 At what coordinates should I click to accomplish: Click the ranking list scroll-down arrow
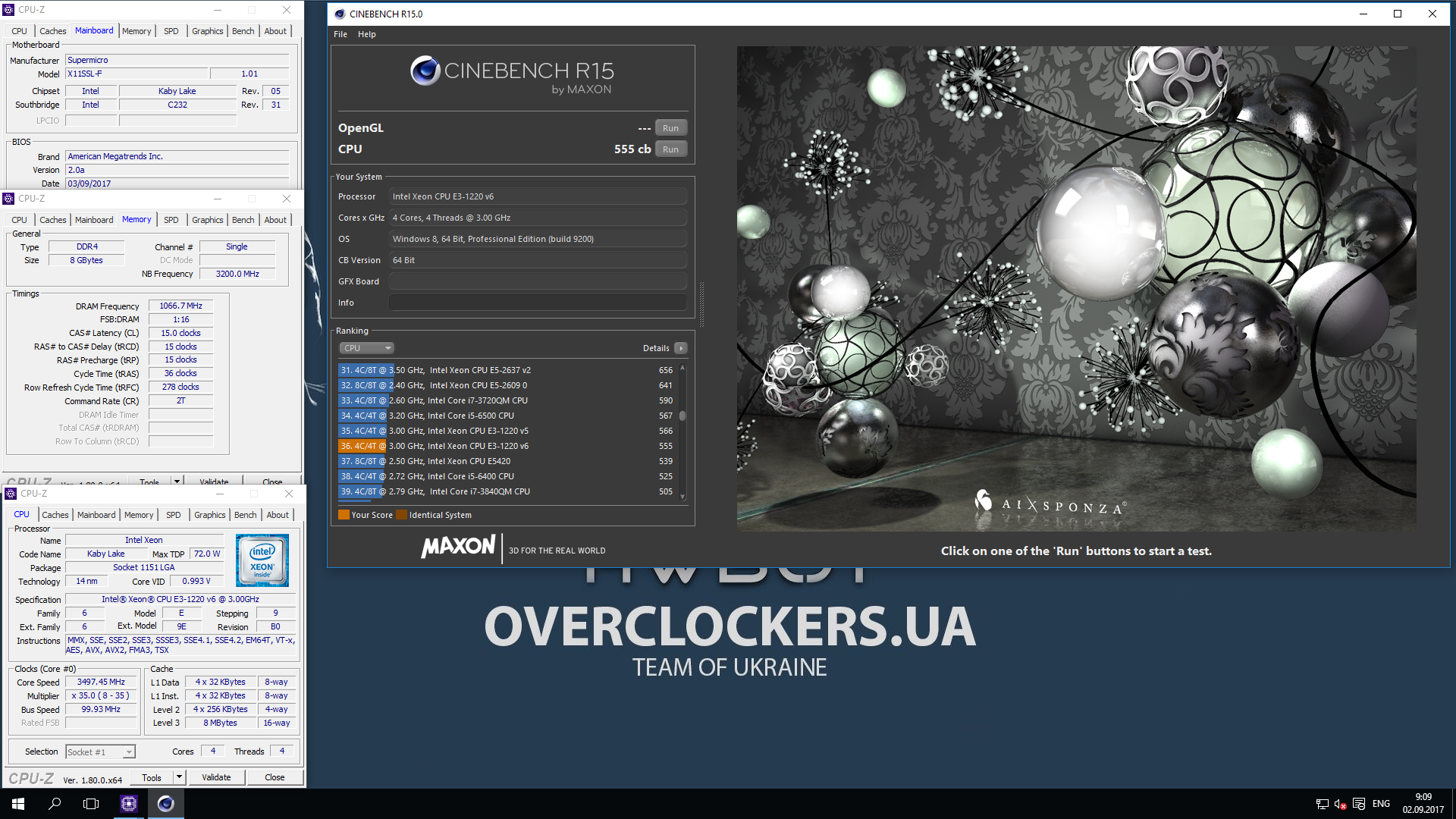(682, 497)
